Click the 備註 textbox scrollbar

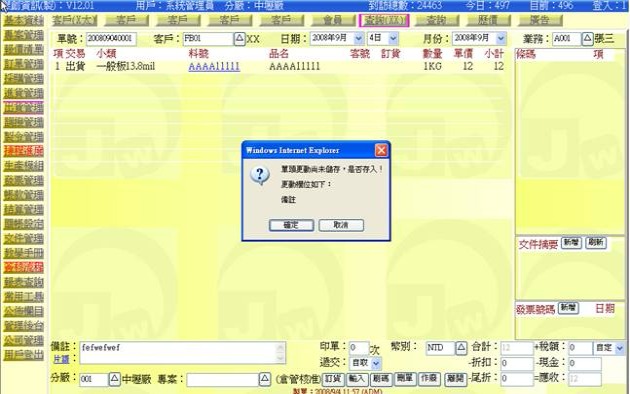281,353
